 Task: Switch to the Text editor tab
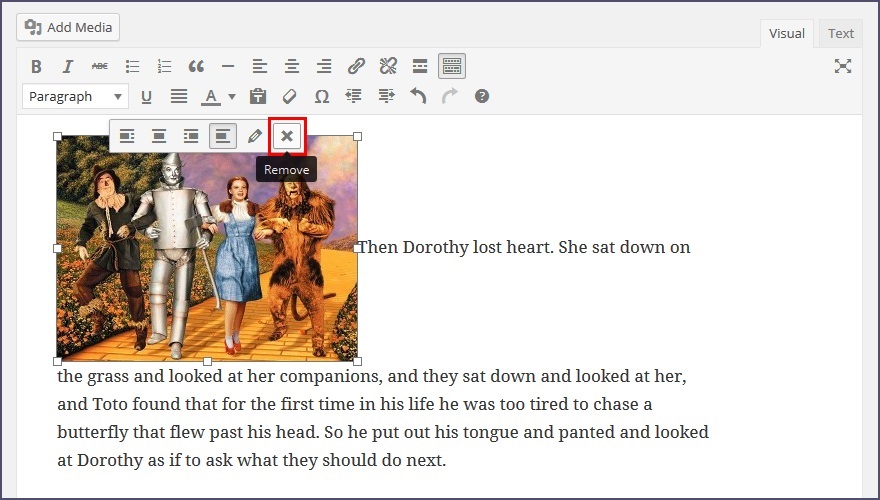(841, 34)
